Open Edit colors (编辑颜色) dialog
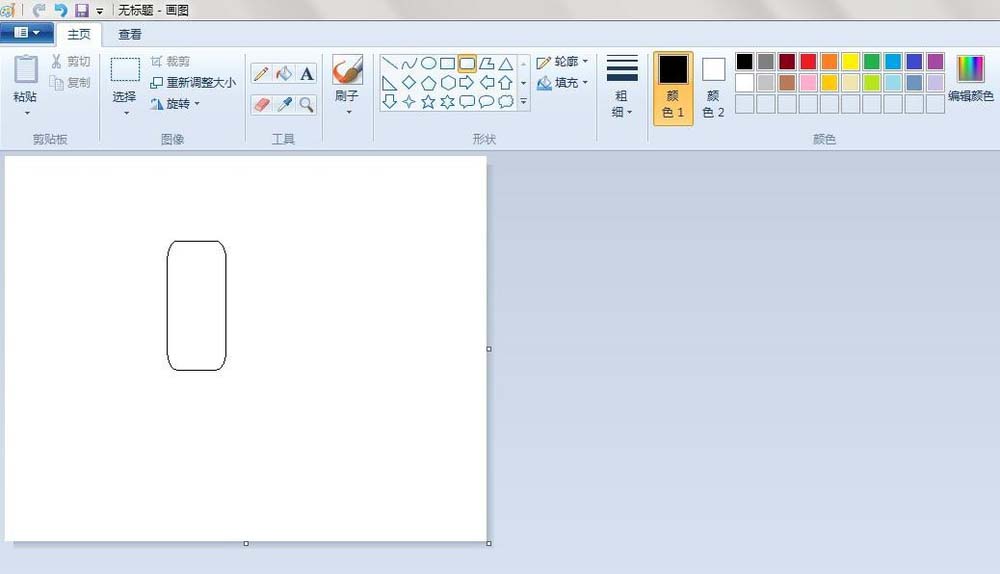Screen dimensions: 1000x574 [x=971, y=78]
